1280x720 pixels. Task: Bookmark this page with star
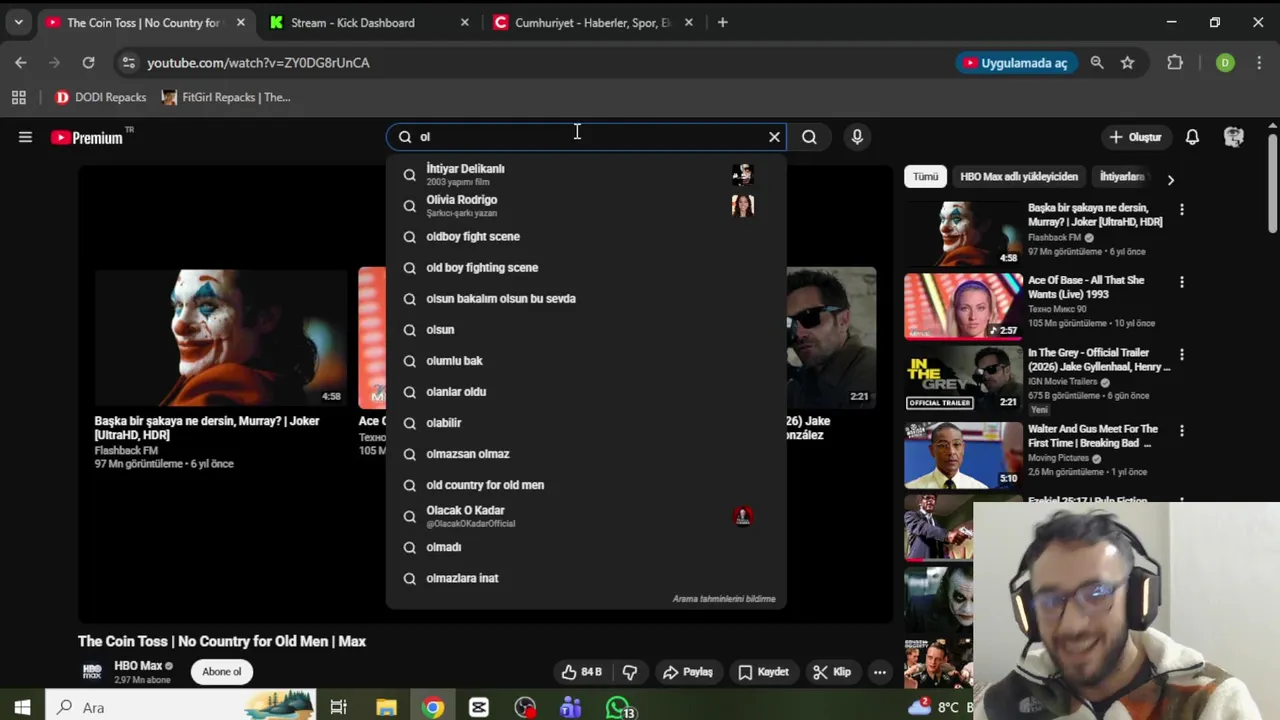[x=1127, y=62]
